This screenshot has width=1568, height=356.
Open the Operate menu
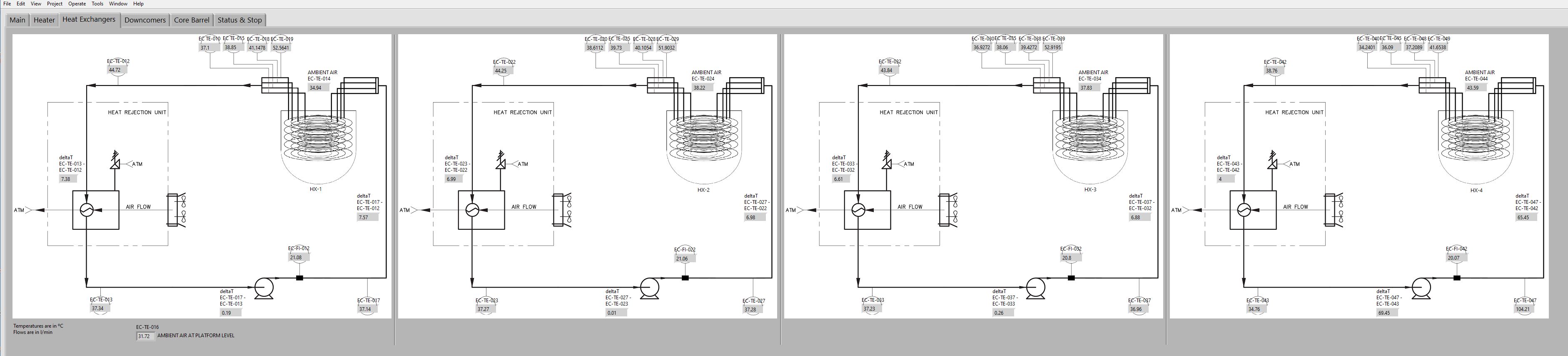(77, 4)
